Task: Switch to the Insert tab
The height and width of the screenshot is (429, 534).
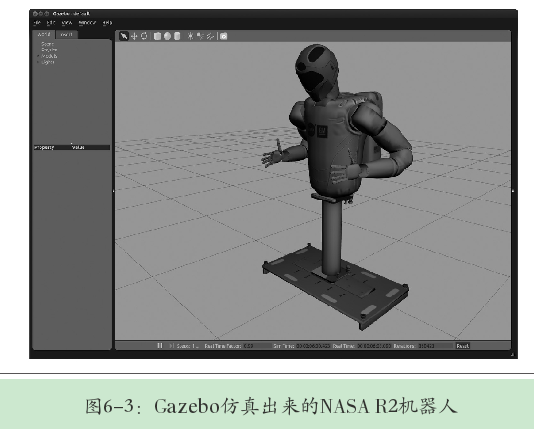Action: click(x=66, y=34)
